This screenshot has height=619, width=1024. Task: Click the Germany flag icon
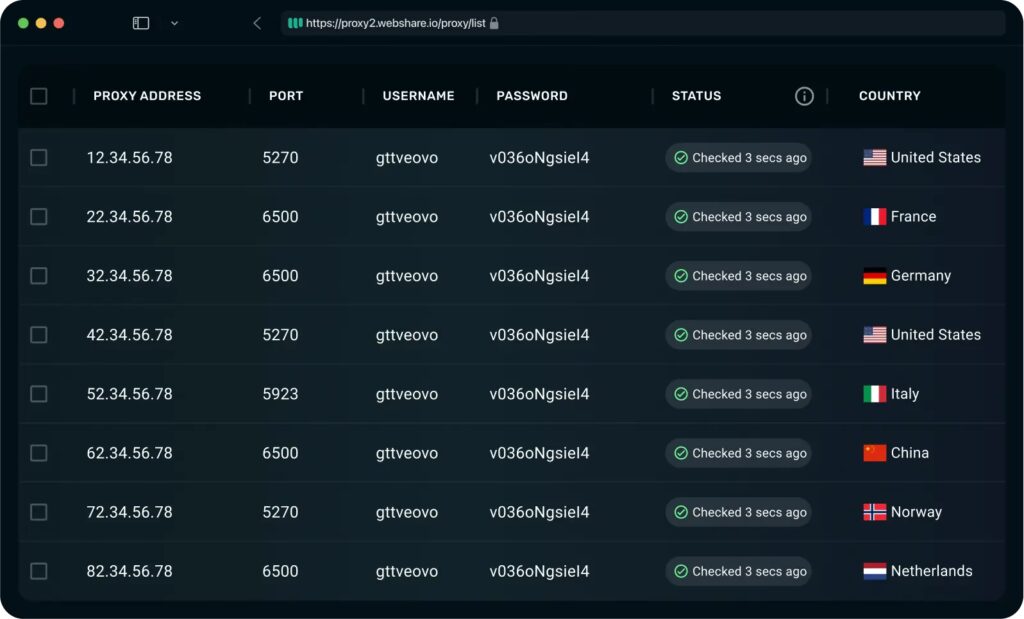coord(875,276)
